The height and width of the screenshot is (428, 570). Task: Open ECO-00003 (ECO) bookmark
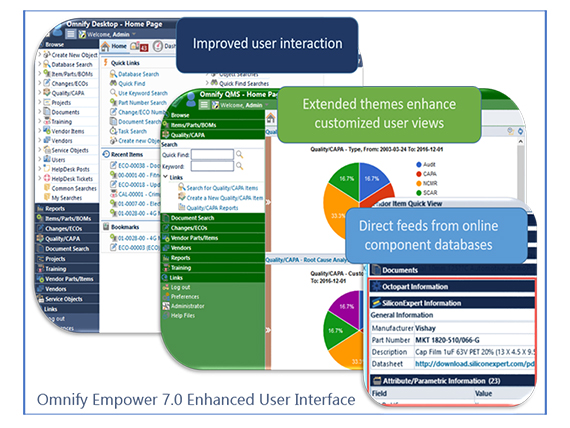[x=139, y=247]
